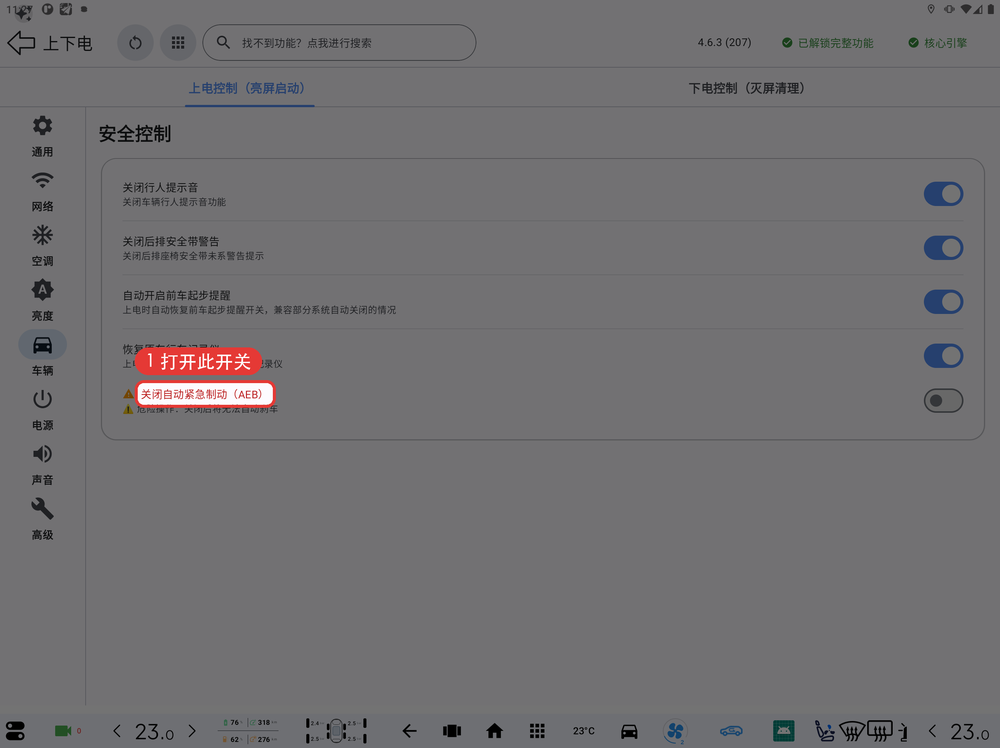Open the tire pressure car diagram widget

(x=336, y=731)
